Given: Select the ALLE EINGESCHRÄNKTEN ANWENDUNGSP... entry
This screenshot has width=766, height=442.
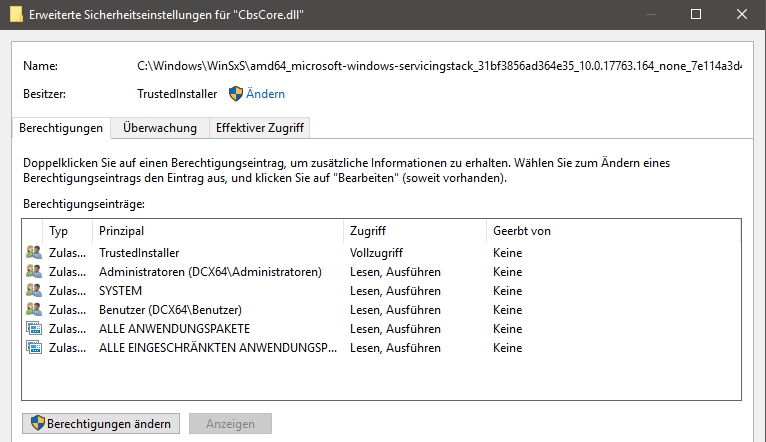Looking at the screenshot, I should click(x=218, y=348).
